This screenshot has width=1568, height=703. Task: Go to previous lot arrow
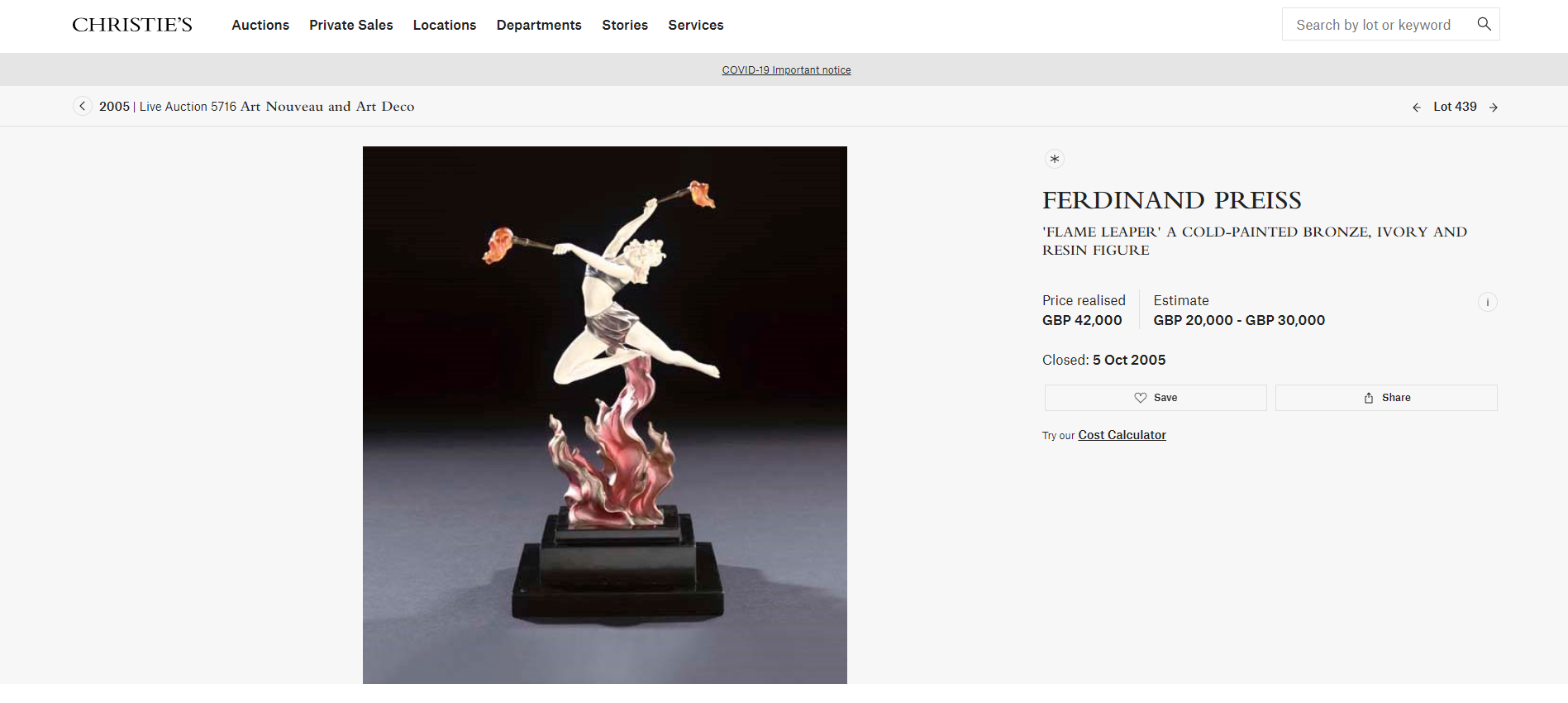tap(1416, 108)
